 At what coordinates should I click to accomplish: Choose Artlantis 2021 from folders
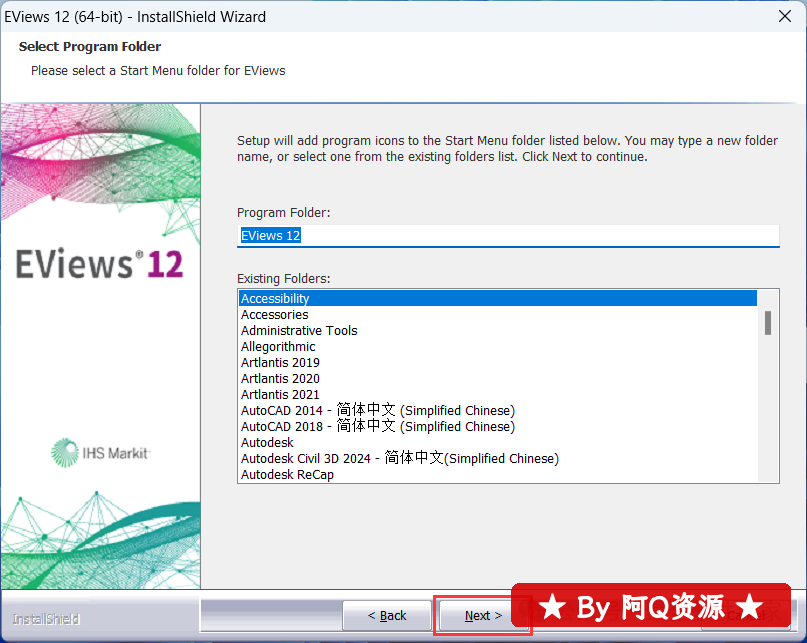click(280, 394)
